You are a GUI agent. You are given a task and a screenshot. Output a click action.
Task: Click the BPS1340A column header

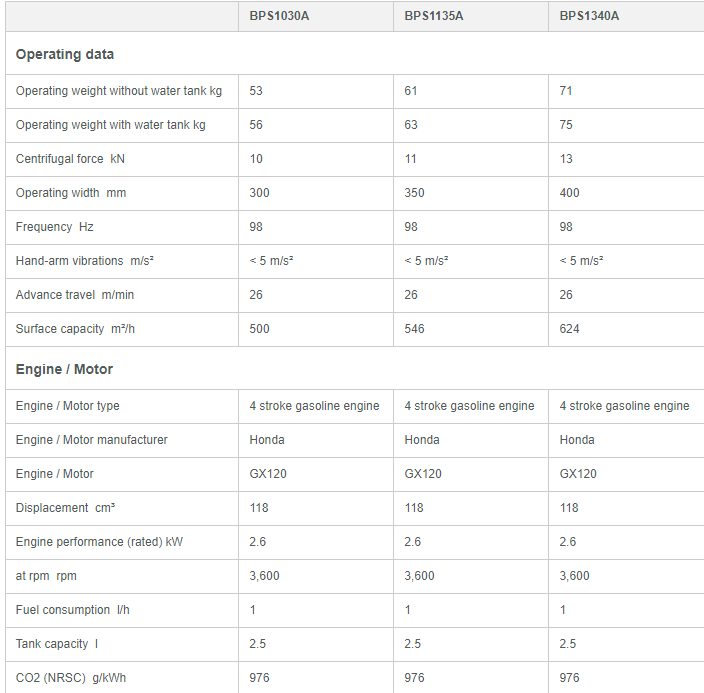tap(589, 16)
